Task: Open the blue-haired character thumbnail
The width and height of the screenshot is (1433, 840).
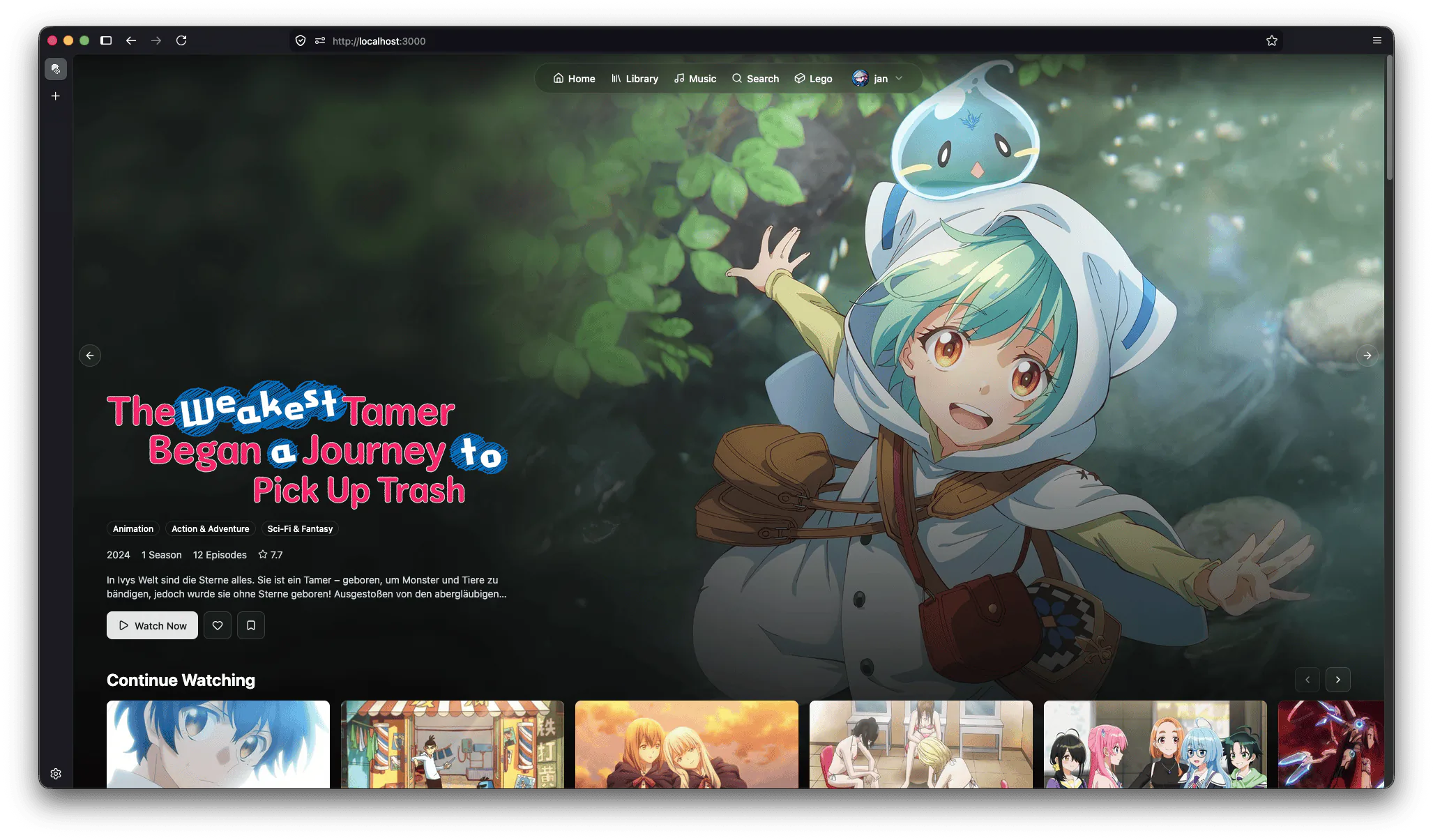Action: (218, 744)
